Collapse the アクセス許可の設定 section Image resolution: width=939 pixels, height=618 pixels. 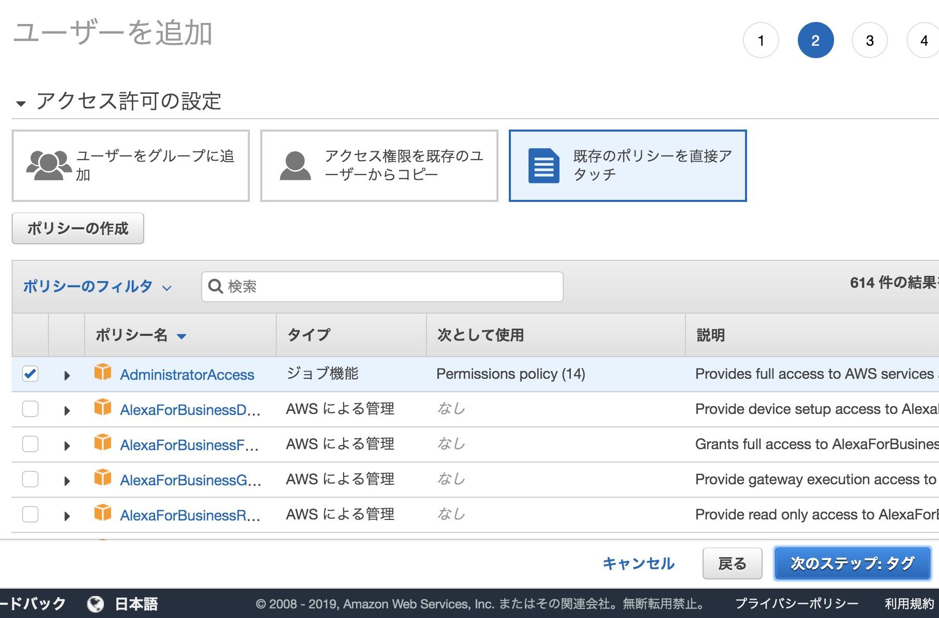tap(21, 104)
